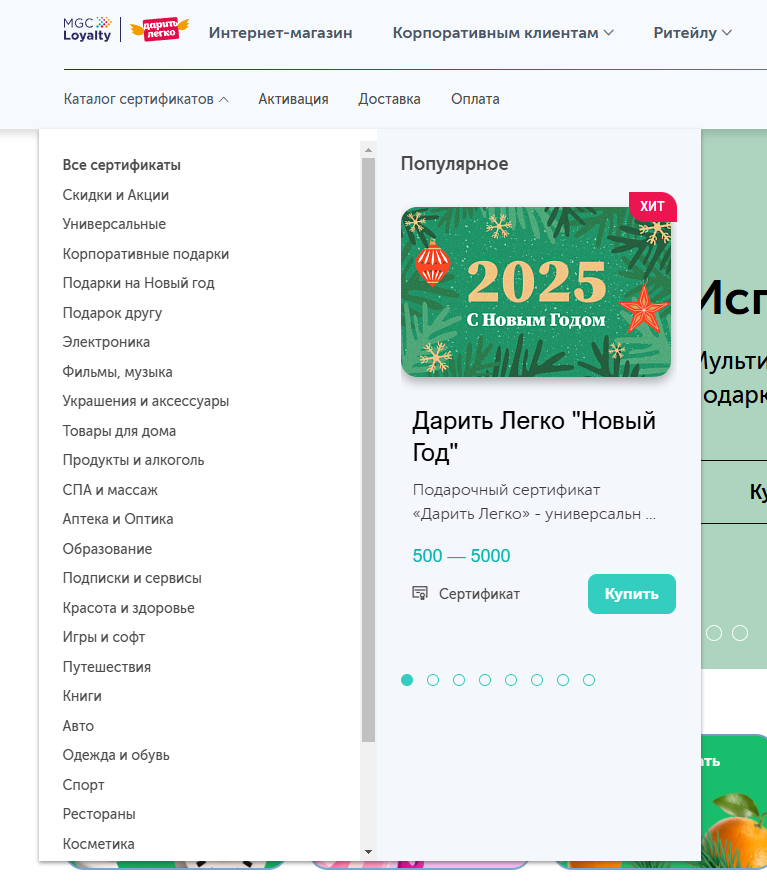Collapse the Каталог сертификатов menu
This screenshot has width=767, height=888.
click(x=146, y=99)
